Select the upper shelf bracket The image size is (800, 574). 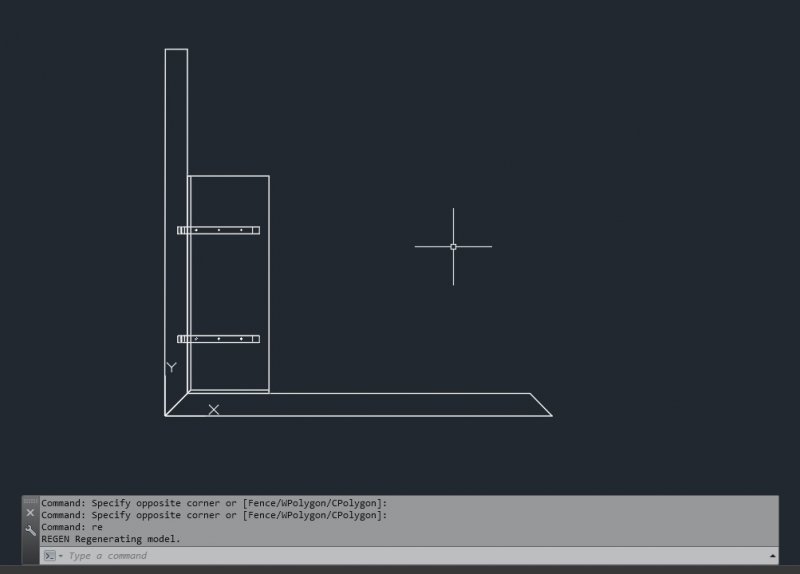click(218, 231)
